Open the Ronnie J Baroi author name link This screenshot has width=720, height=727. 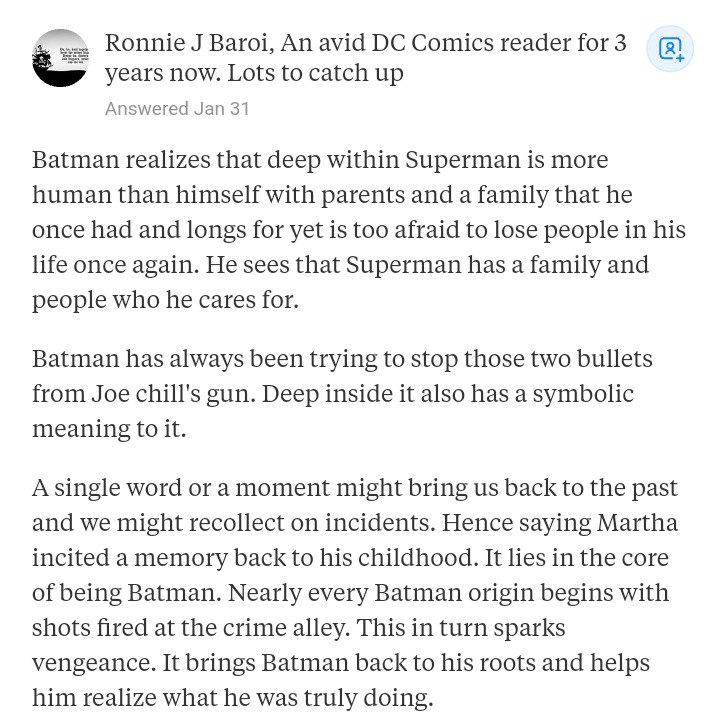tap(186, 43)
